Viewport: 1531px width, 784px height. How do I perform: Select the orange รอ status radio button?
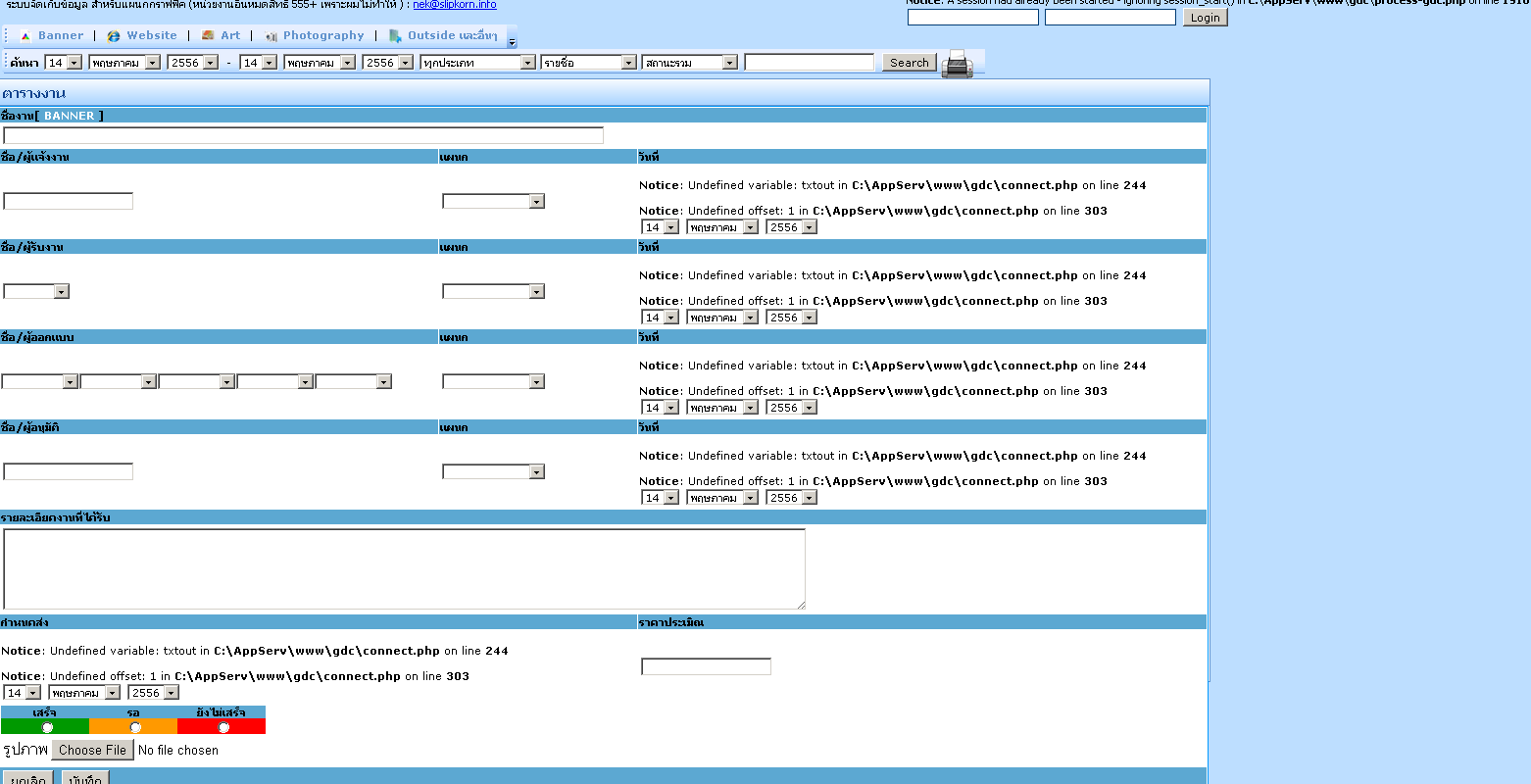[135, 727]
